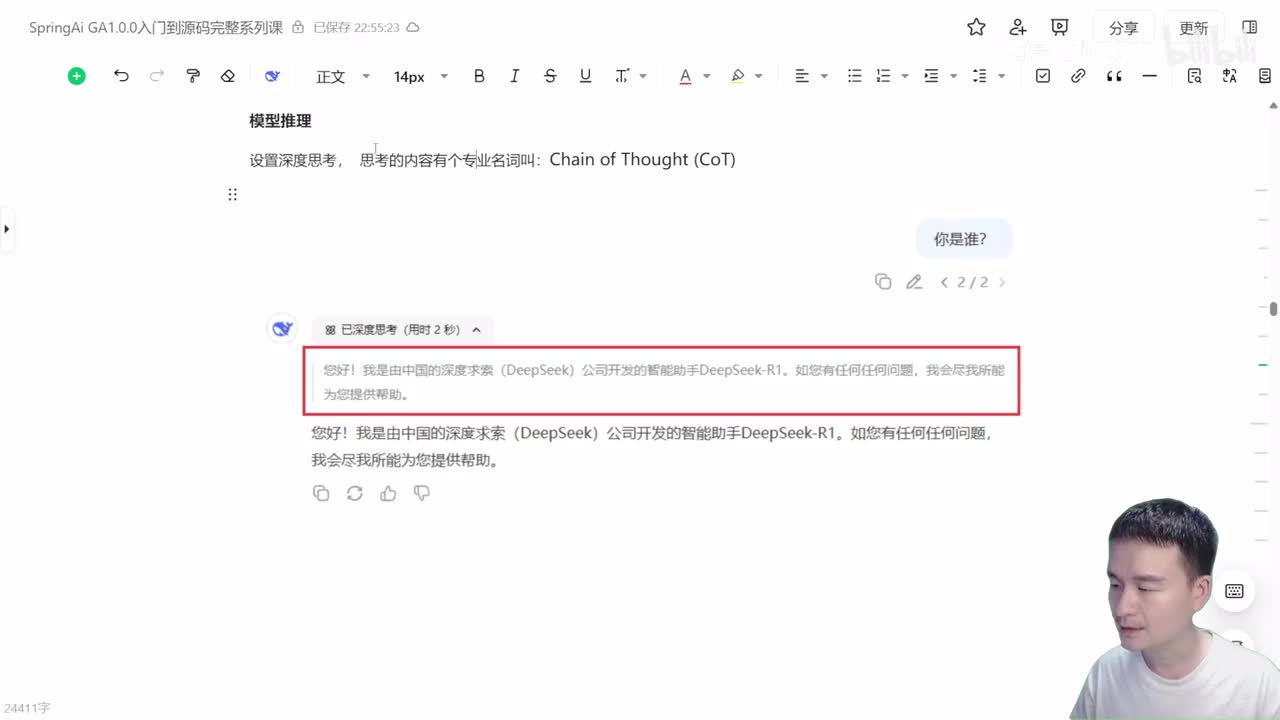Apply the highlight color marker

tap(738, 76)
